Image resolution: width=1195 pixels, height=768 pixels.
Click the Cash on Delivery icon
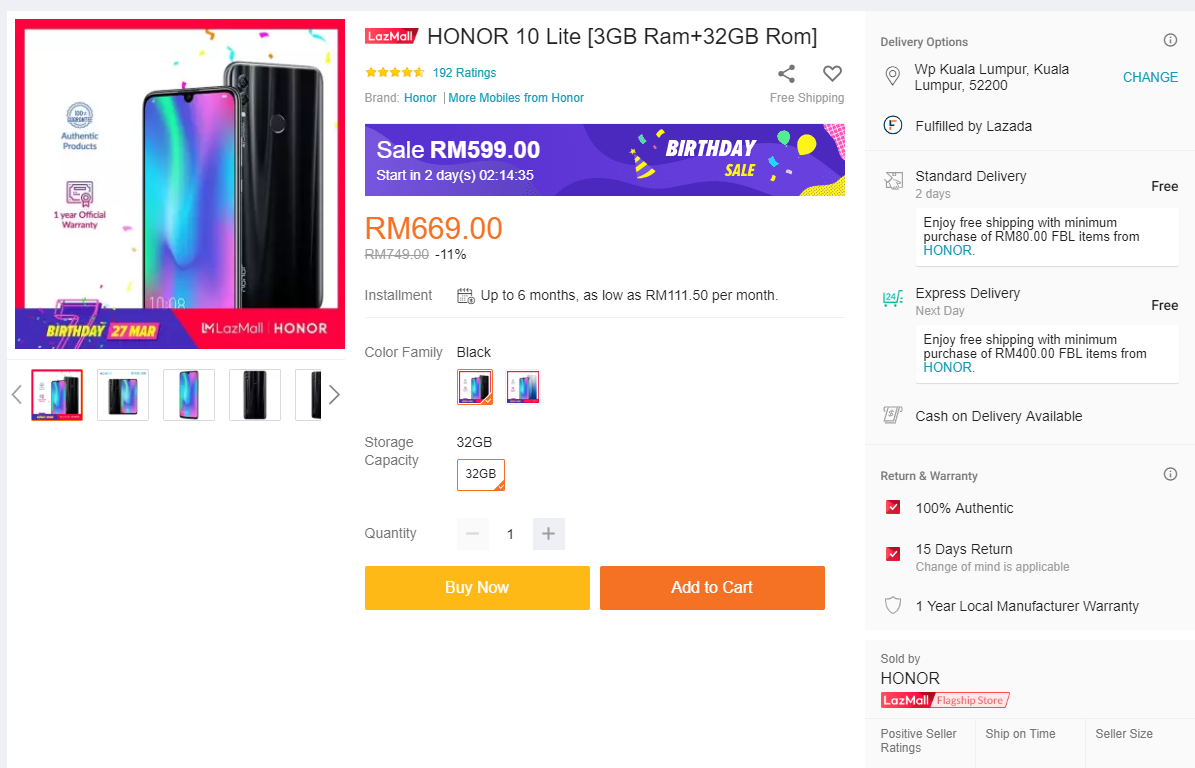[x=893, y=416]
